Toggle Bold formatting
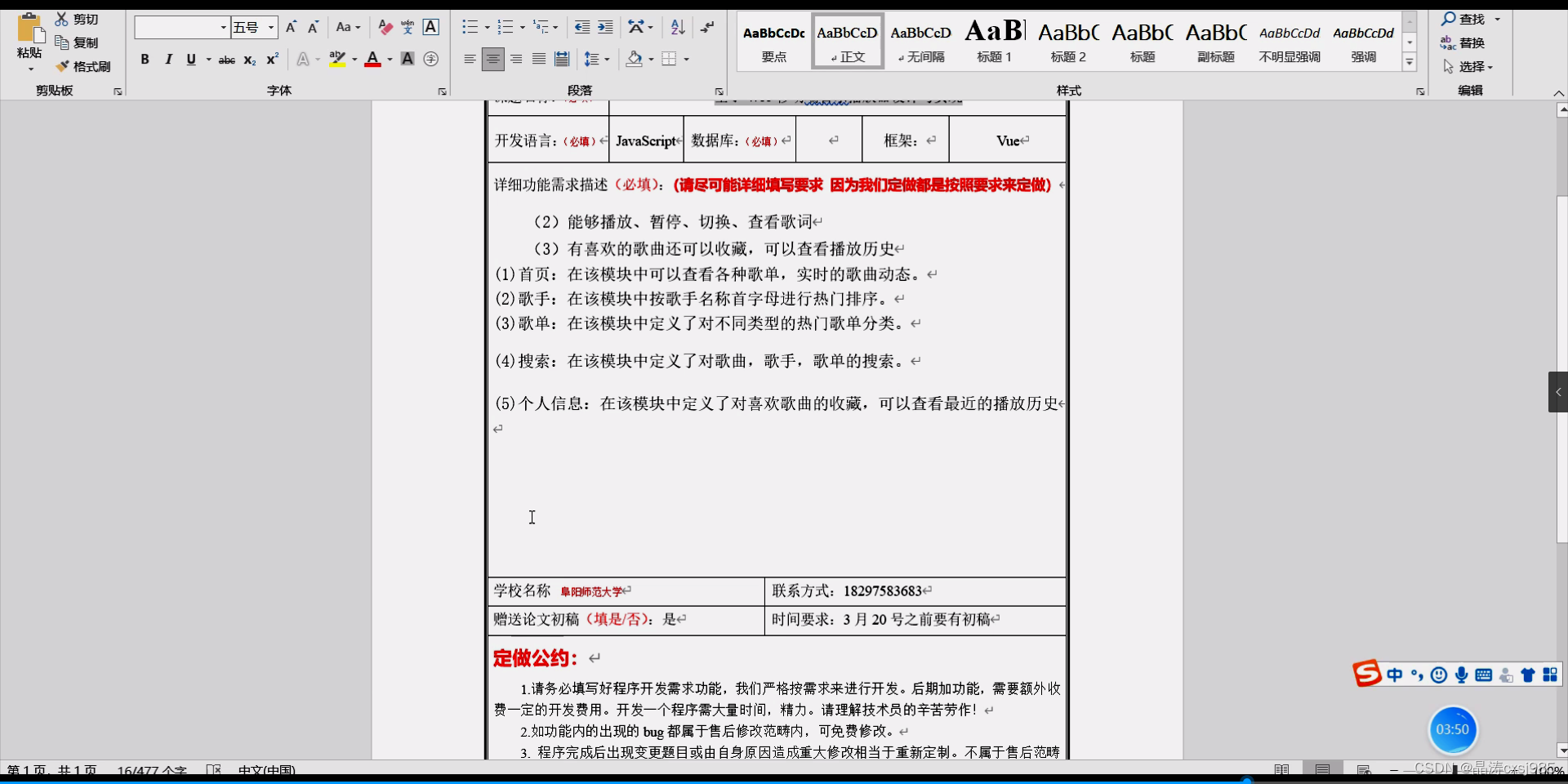 click(x=145, y=59)
